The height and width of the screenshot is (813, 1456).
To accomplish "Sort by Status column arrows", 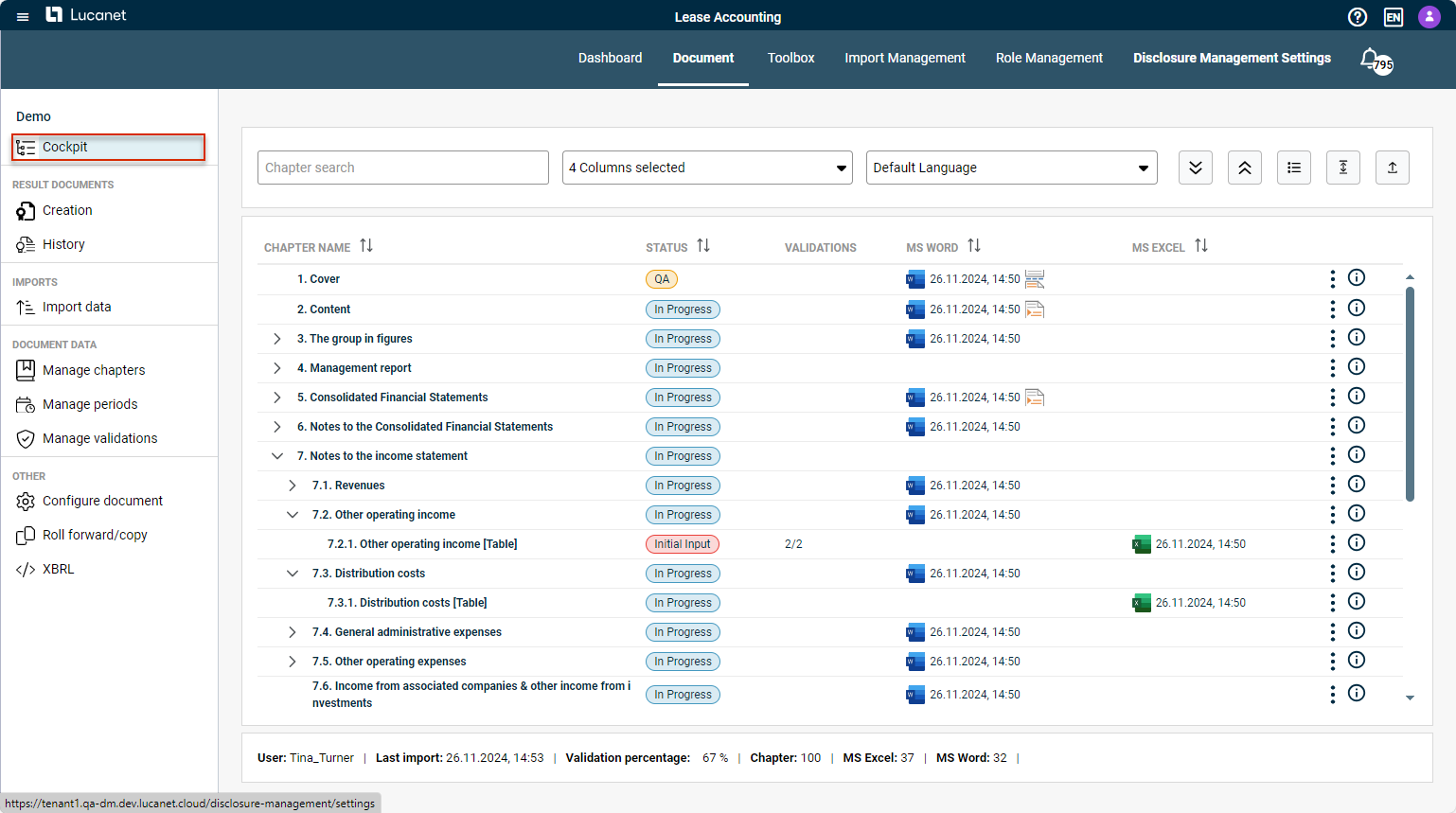I will click(x=703, y=246).
